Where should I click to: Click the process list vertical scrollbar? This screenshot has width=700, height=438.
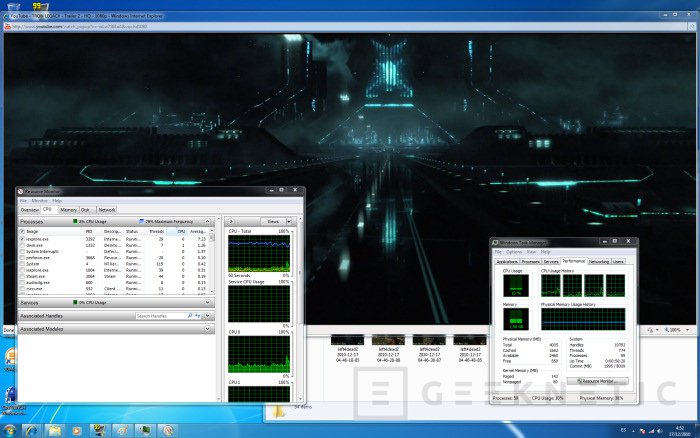pos(212,261)
